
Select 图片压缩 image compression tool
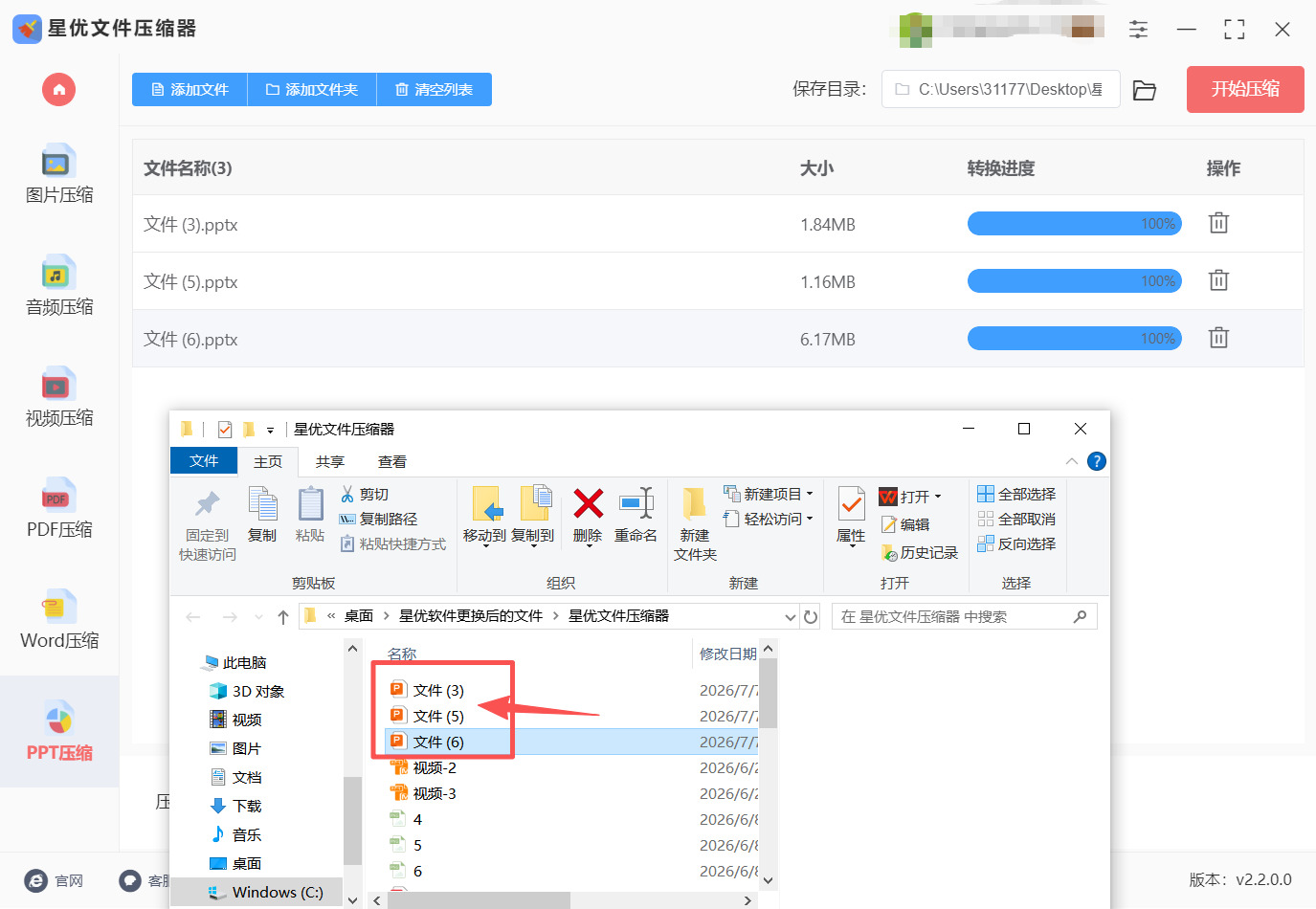(59, 175)
